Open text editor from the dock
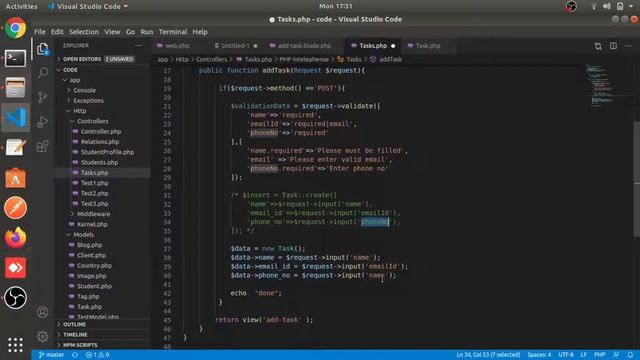This screenshot has width=640, height=360. click(16, 148)
